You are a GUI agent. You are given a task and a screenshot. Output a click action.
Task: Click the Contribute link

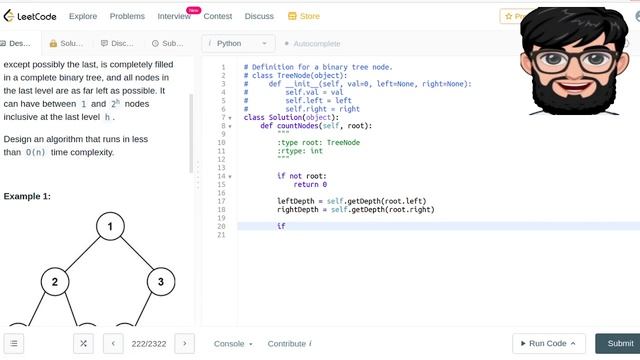(289, 344)
